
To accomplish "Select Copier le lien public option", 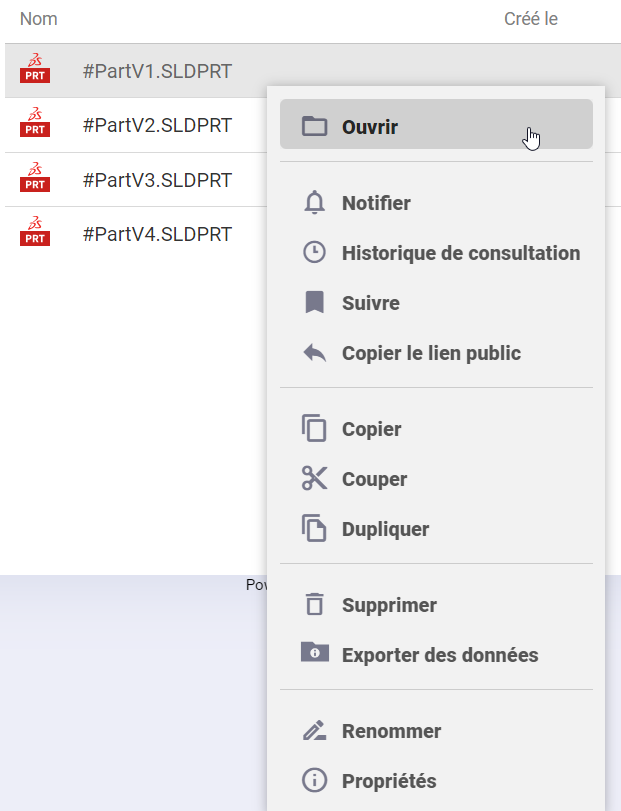I will (431, 353).
